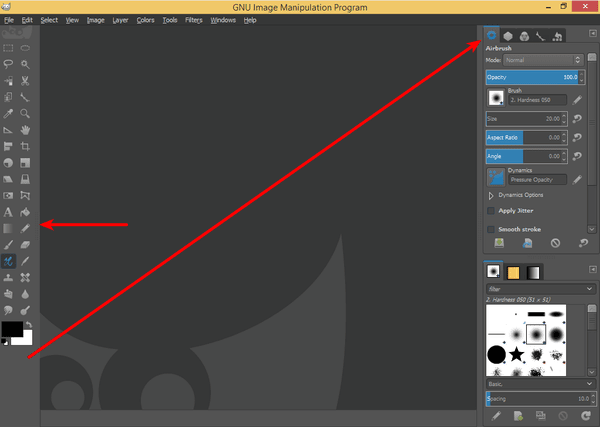The height and width of the screenshot is (427, 600).
Task: Edit the Pressure Opacity dynamics
Action: tap(577, 180)
